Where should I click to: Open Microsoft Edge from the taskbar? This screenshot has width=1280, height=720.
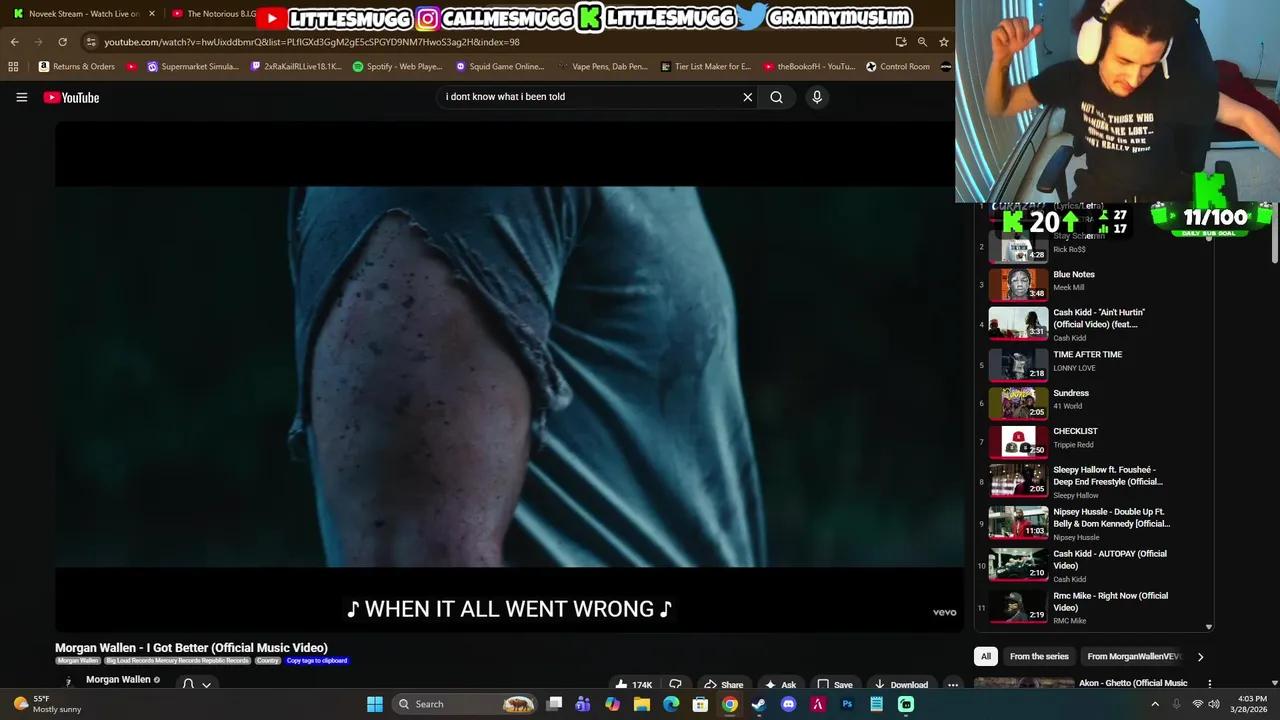(x=671, y=704)
